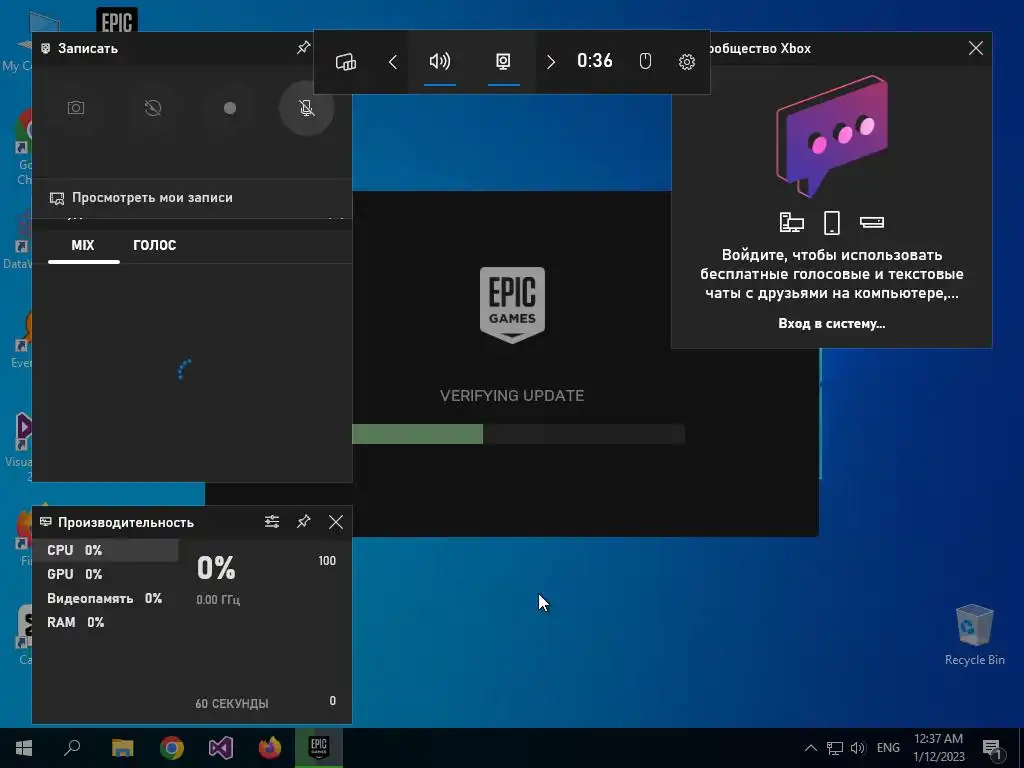Switch to the ГОЛОС tab
The width and height of the screenshot is (1024, 768).
[155, 246]
